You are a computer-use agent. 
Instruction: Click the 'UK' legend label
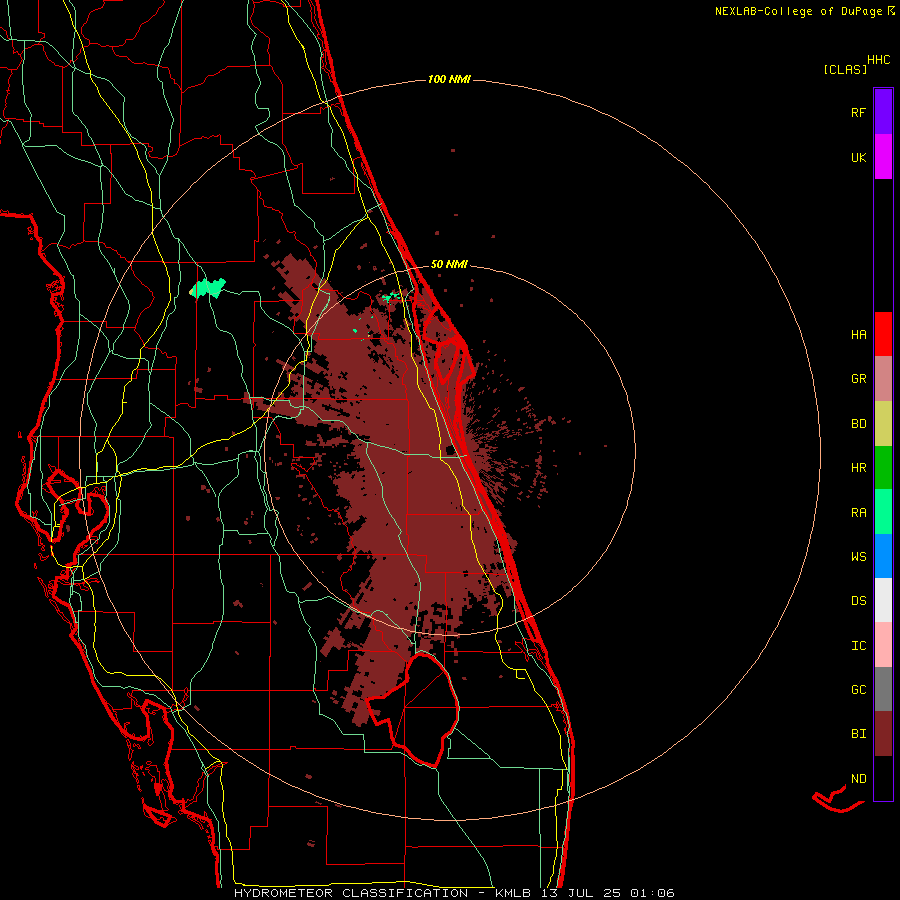(858, 158)
